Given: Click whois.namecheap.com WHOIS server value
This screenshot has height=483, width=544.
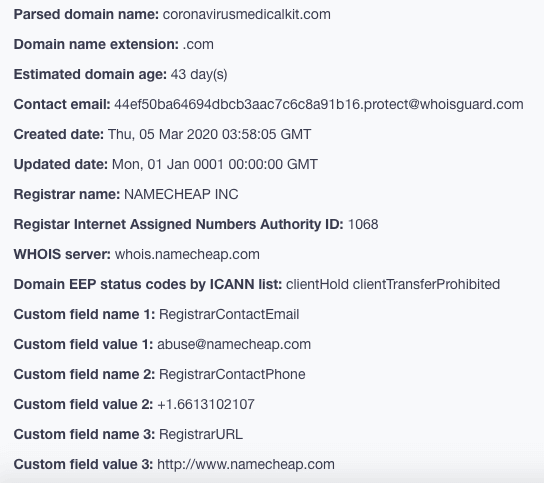Looking at the screenshot, I should 187,255.
